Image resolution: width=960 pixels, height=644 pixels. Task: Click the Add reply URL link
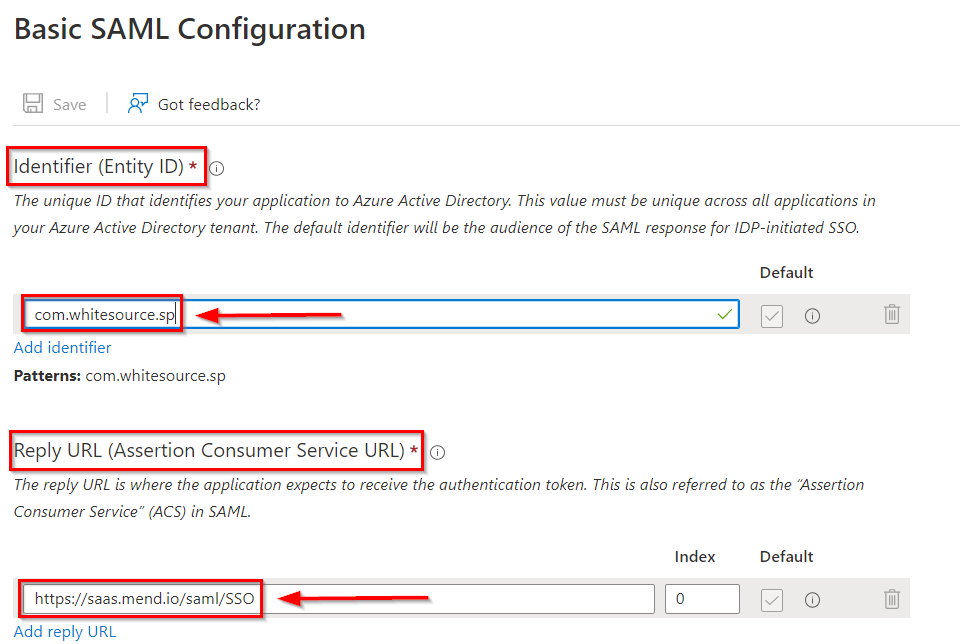(x=65, y=632)
